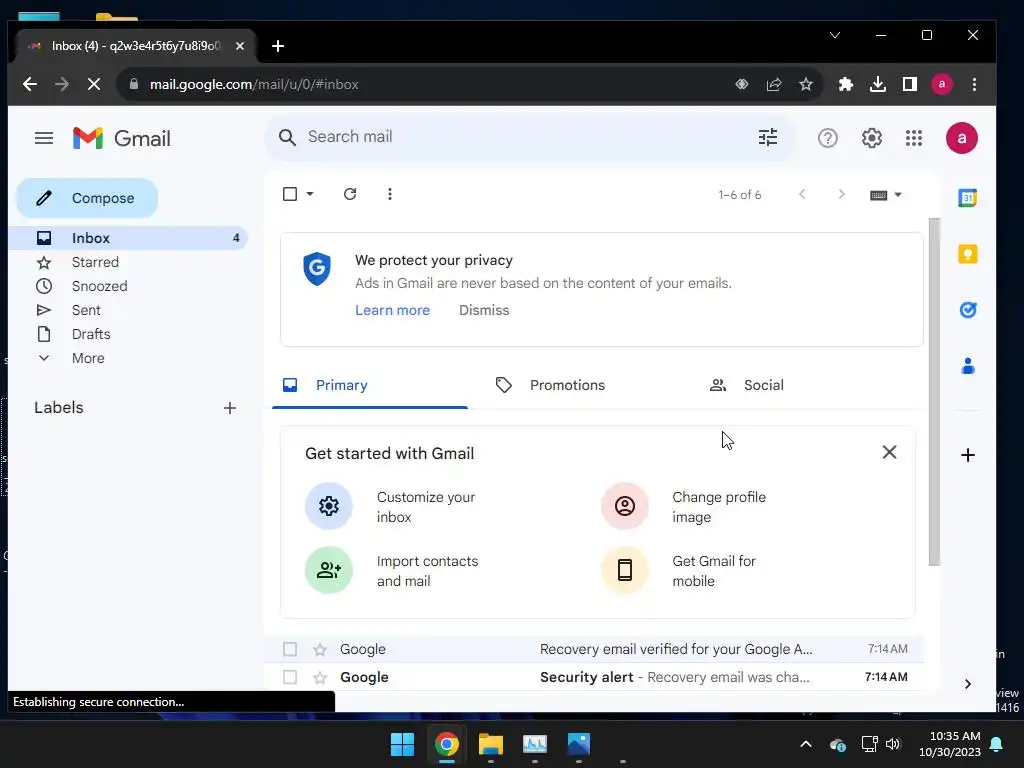Open the Google apps grid

point(914,138)
